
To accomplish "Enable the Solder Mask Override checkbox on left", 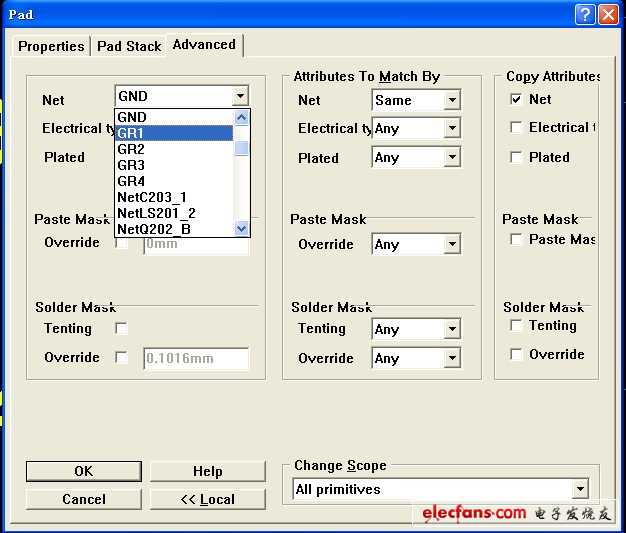I will pos(121,357).
